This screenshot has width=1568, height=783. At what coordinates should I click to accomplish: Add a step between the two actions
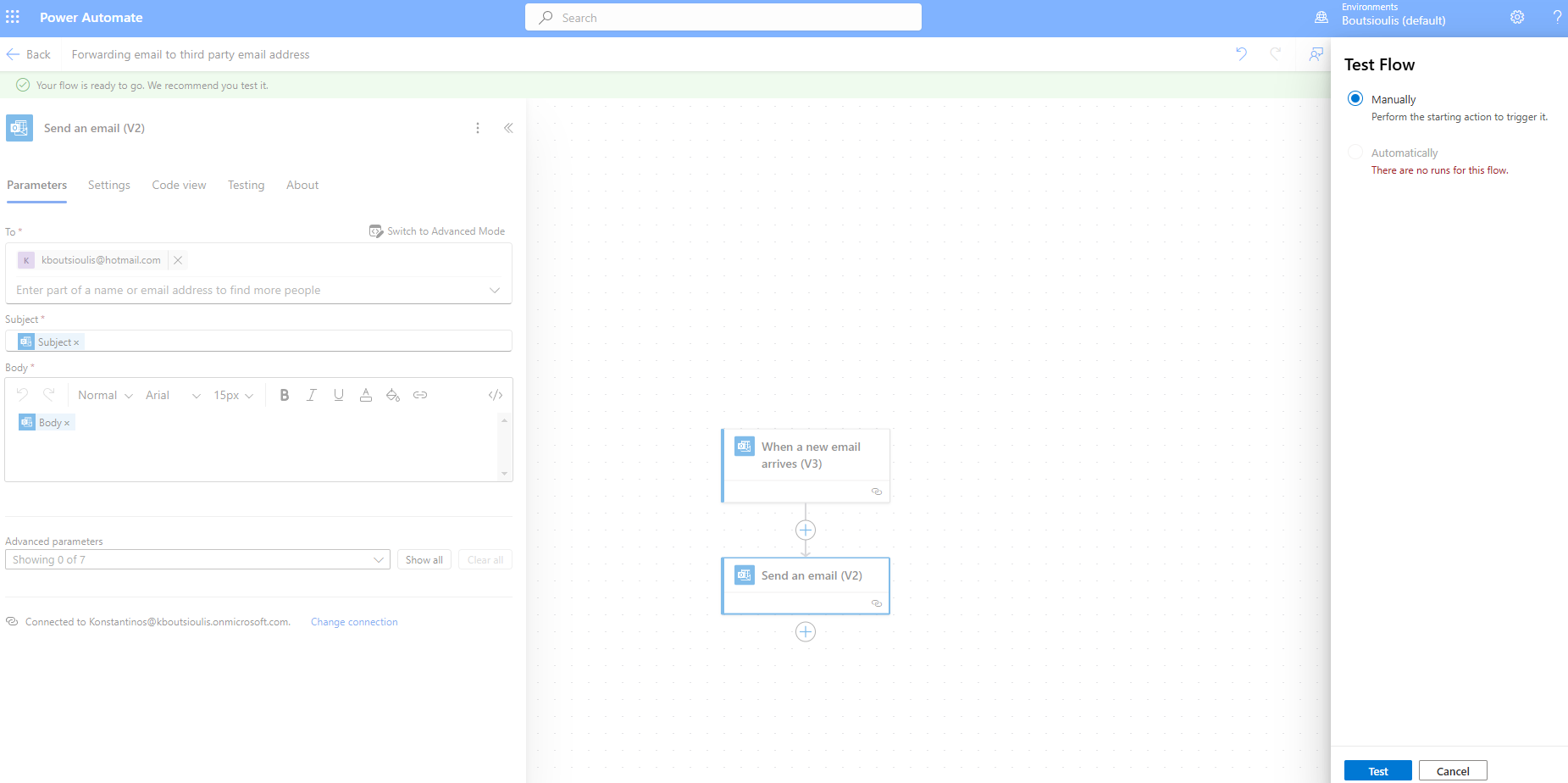[806, 530]
